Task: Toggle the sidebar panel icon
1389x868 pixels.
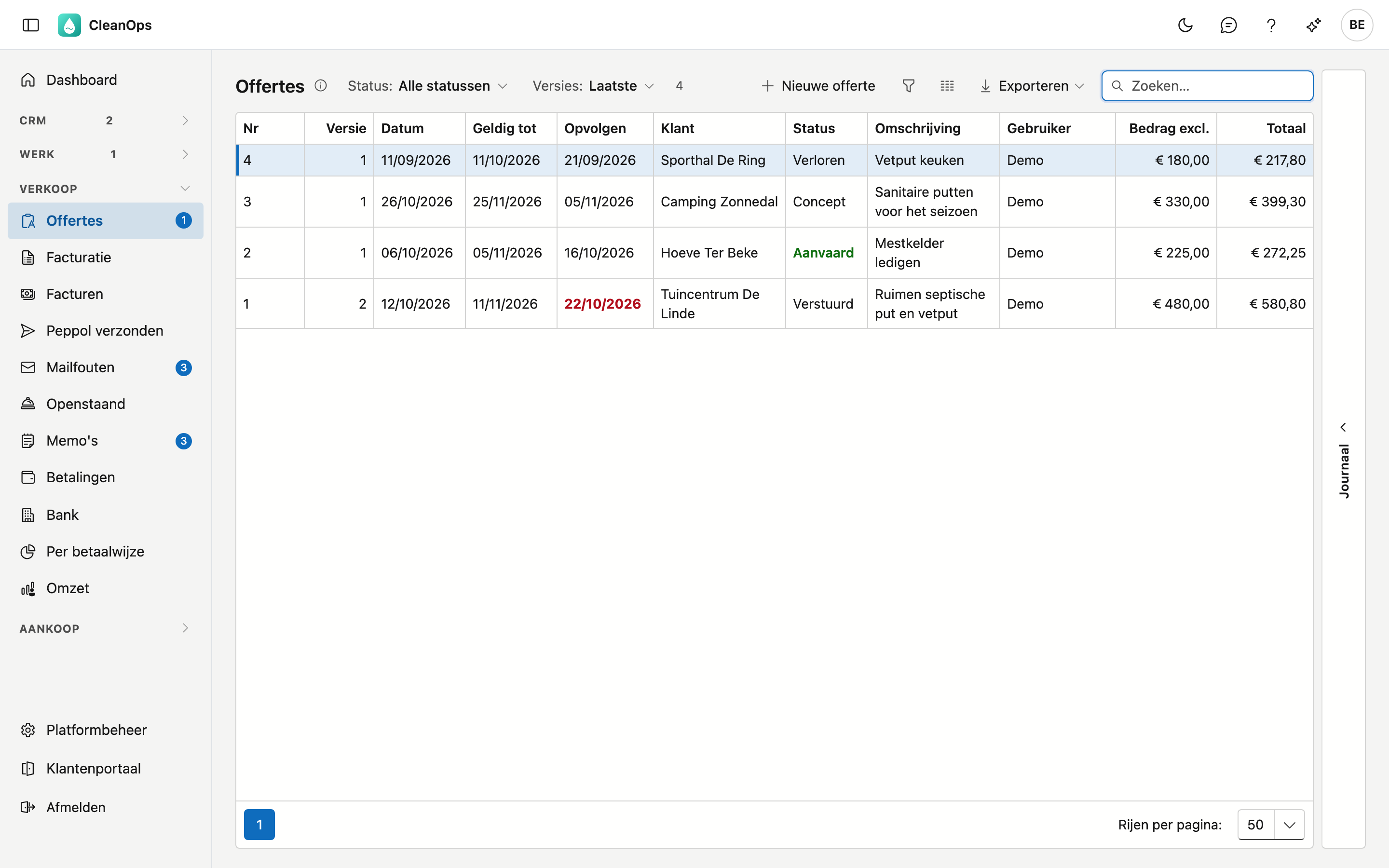Action: click(x=30, y=25)
